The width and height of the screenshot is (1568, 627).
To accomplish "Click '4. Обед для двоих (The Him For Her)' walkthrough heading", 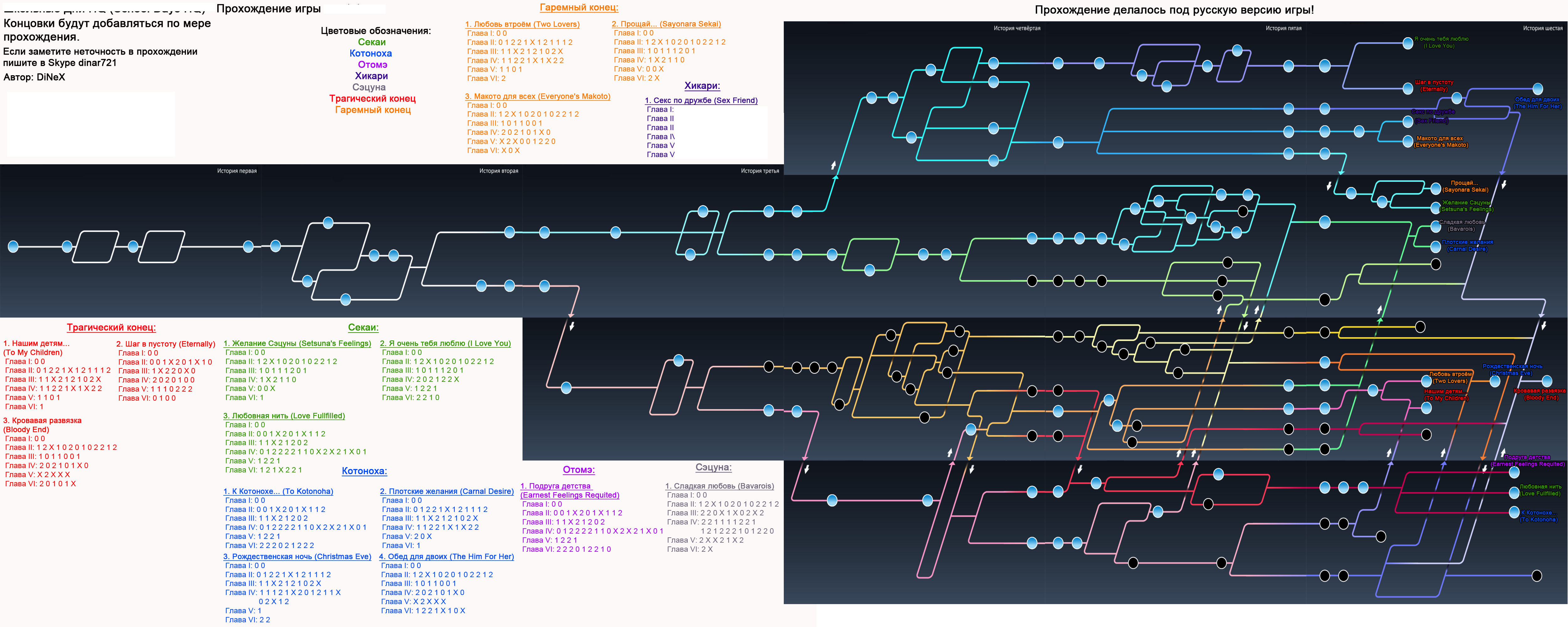I will click(446, 556).
